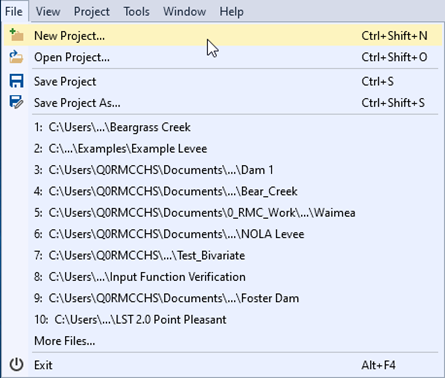Choose New Project... from the menu
The height and width of the screenshot is (378, 445).
(x=223, y=35)
